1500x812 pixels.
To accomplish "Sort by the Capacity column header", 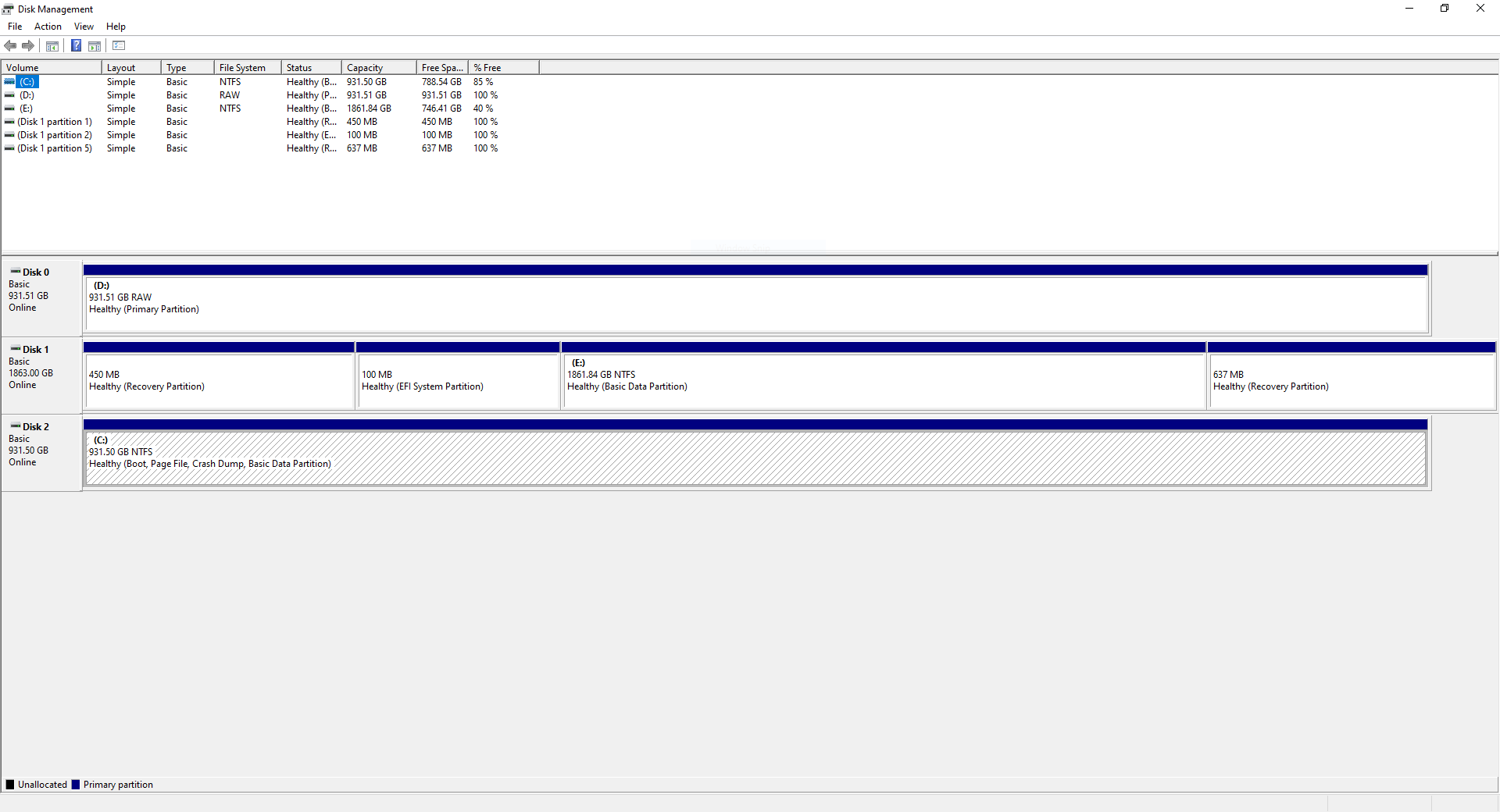I will coord(379,68).
